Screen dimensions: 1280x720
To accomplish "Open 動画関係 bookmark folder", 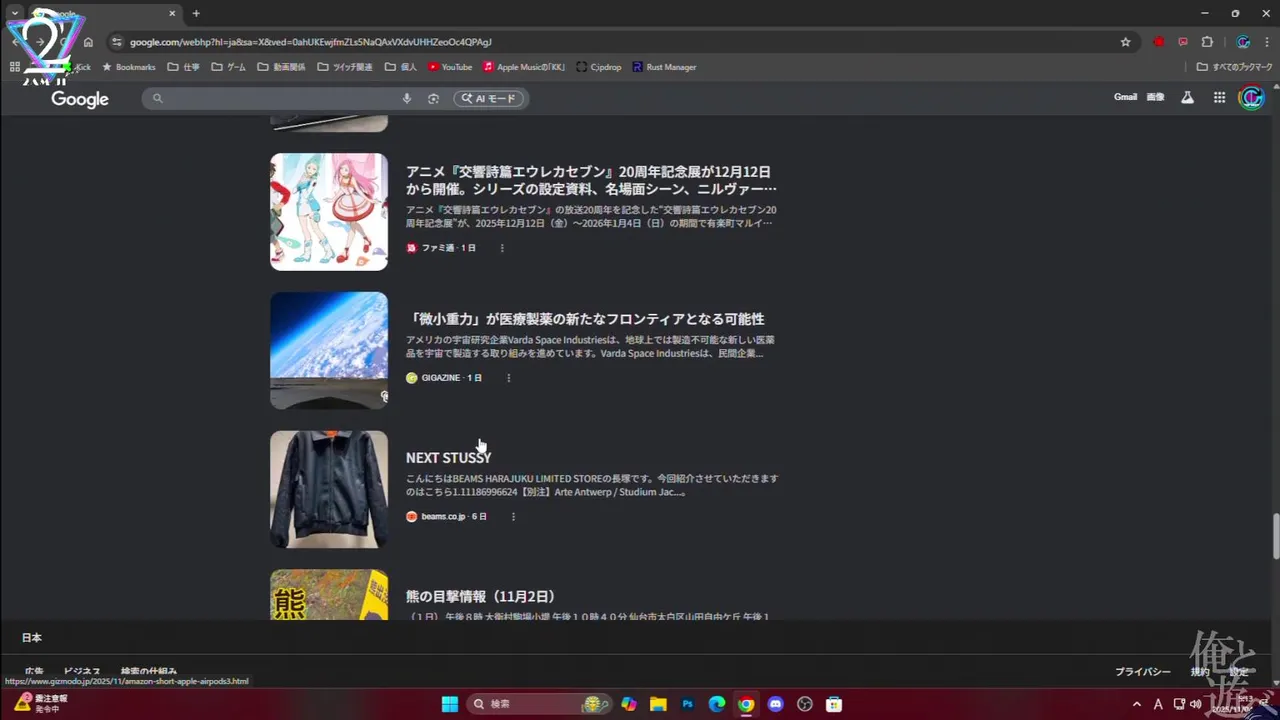I will click(282, 67).
